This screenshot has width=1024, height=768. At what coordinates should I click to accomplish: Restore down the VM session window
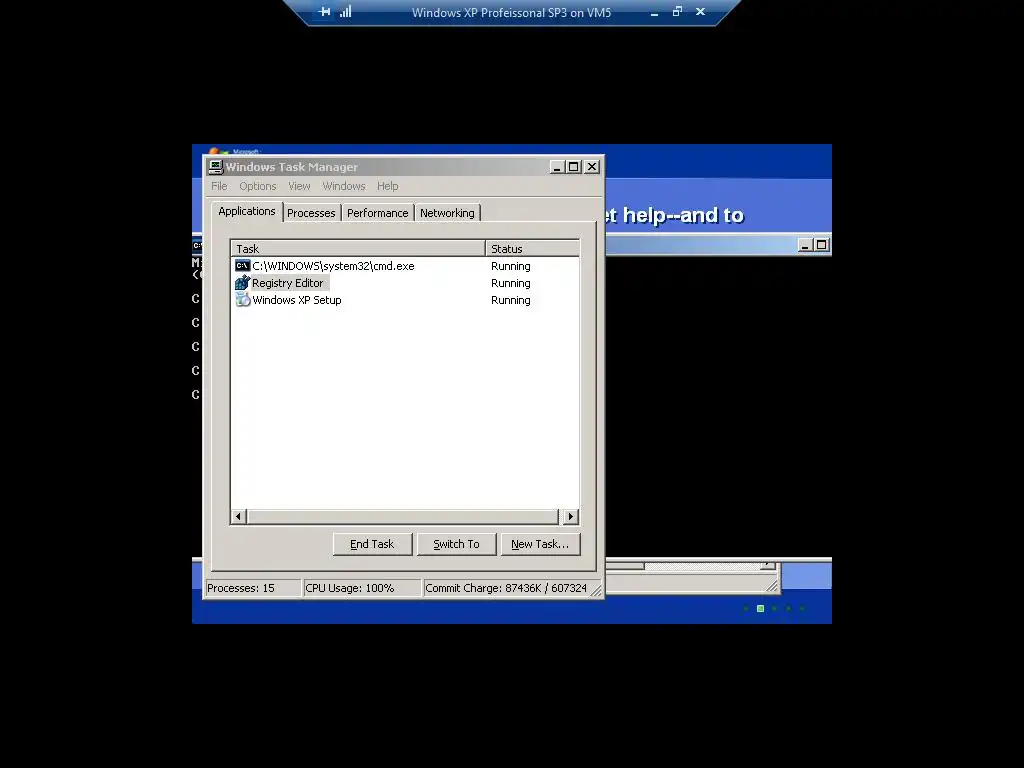(677, 12)
